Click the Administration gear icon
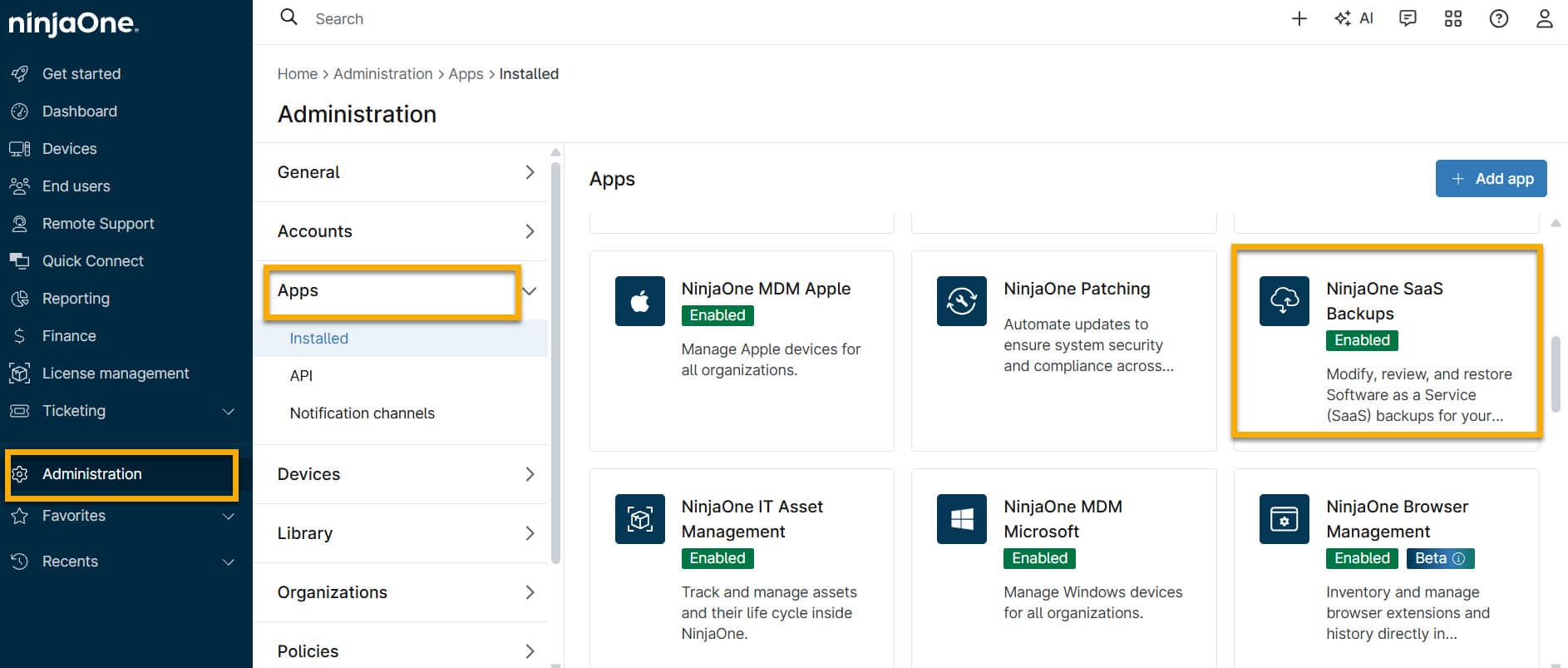This screenshot has width=1568, height=668. pos(20,474)
